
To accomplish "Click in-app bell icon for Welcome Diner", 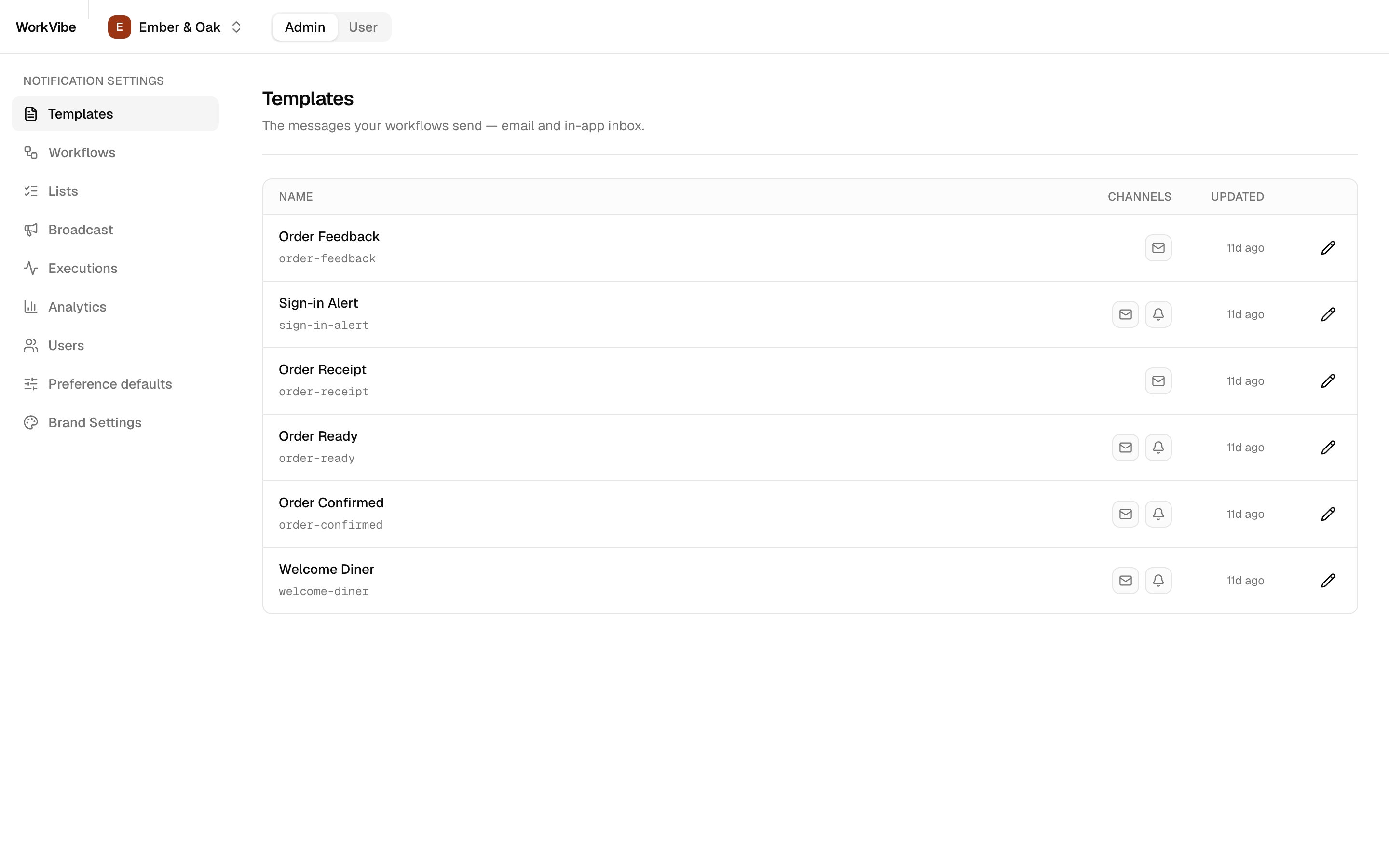I will [1158, 581].
